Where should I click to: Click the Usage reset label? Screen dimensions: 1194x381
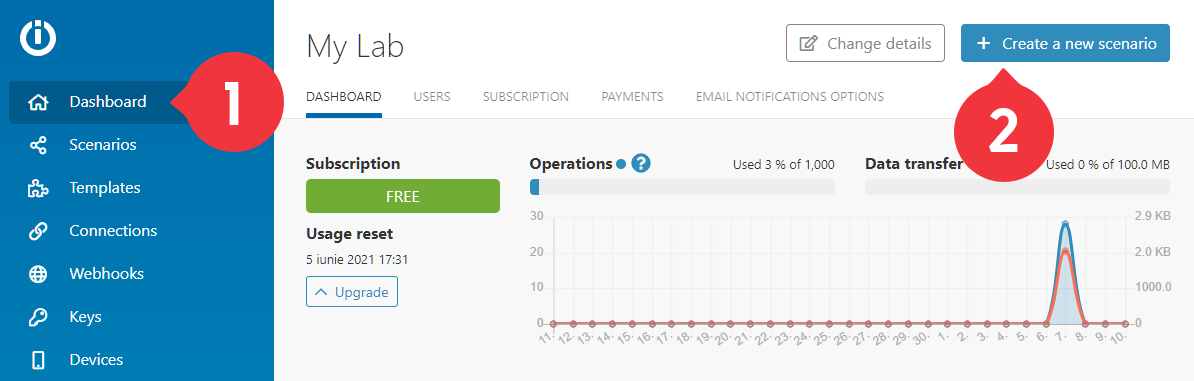[350, 234]
